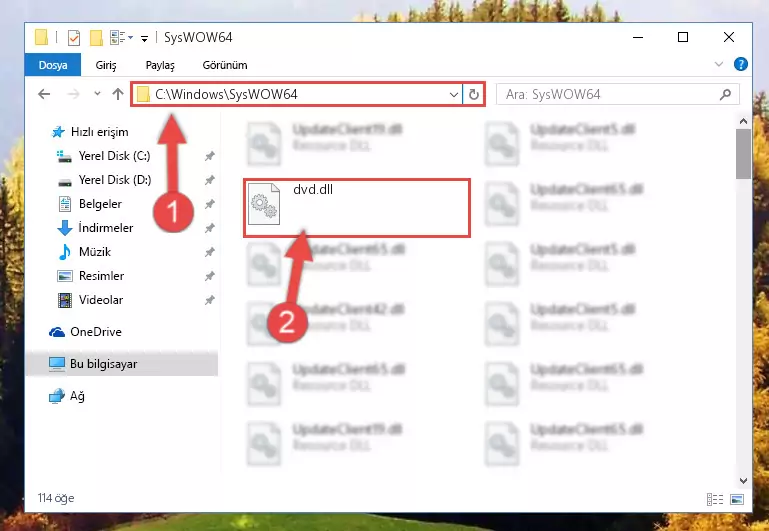Go back with the left arrow
This screenshot has height=531, width=769.
coord(44,94)
